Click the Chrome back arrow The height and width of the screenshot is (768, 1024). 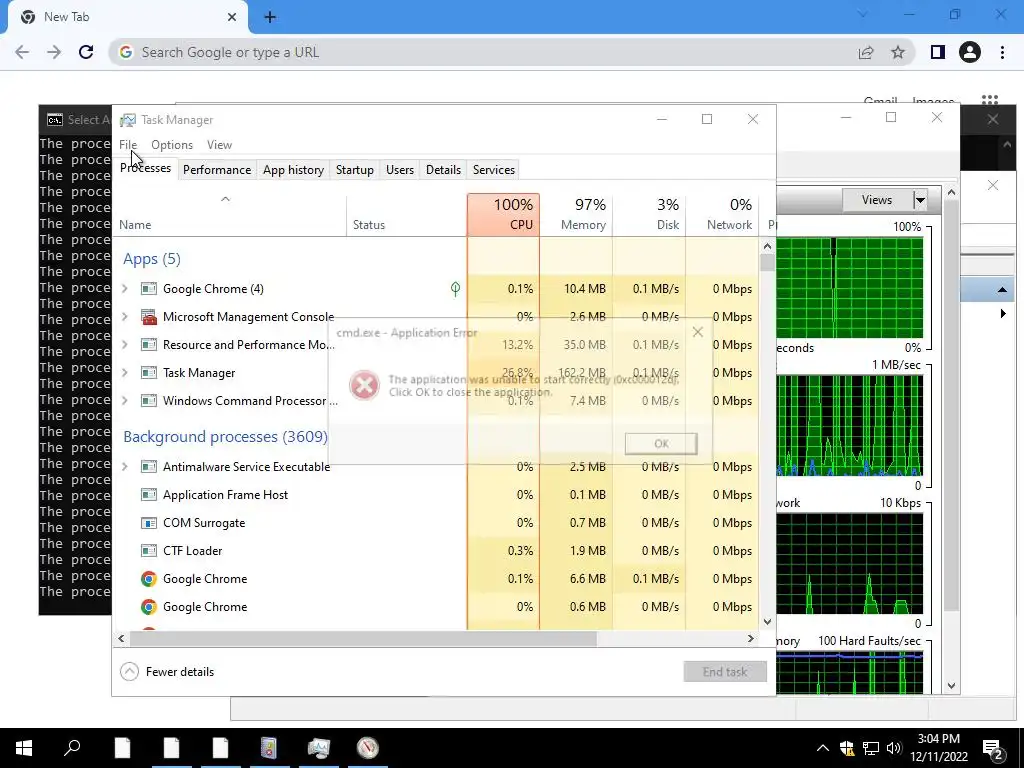[x=22, y=52]
